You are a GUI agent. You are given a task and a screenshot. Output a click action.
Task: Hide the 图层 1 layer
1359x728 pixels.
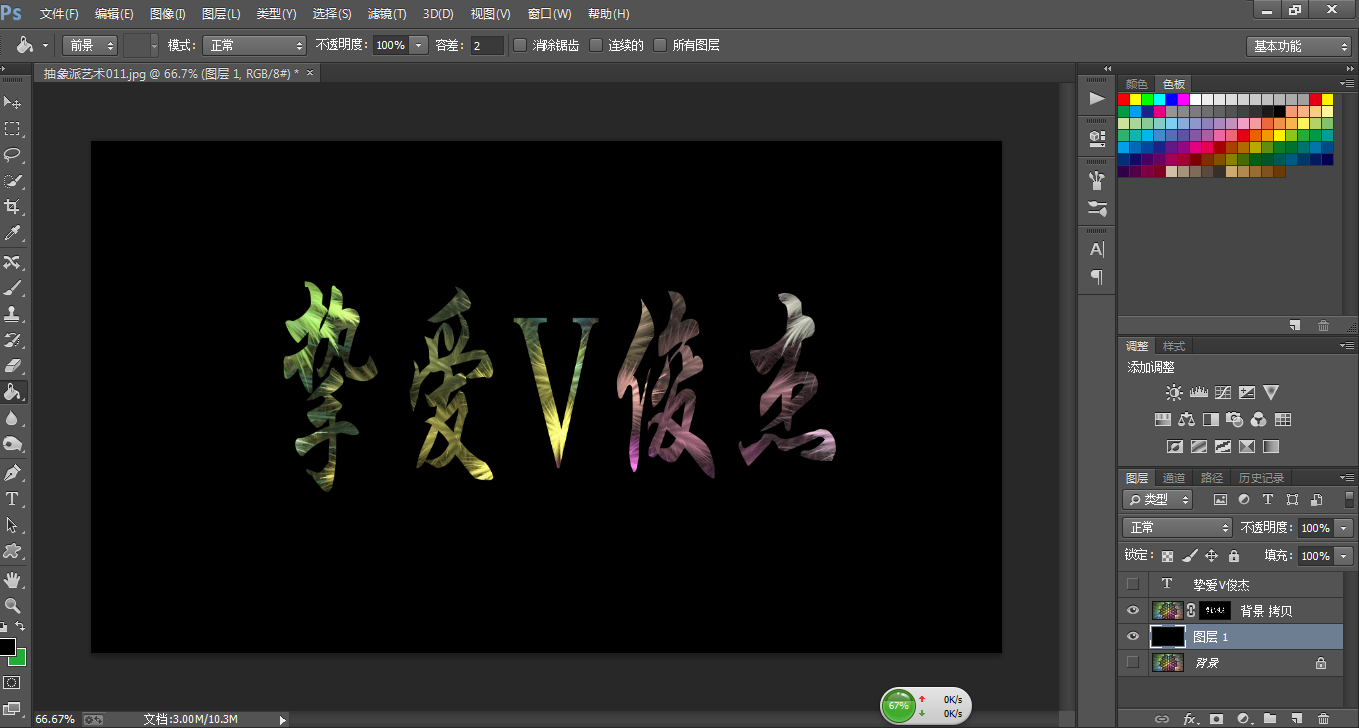(1132, 636)
